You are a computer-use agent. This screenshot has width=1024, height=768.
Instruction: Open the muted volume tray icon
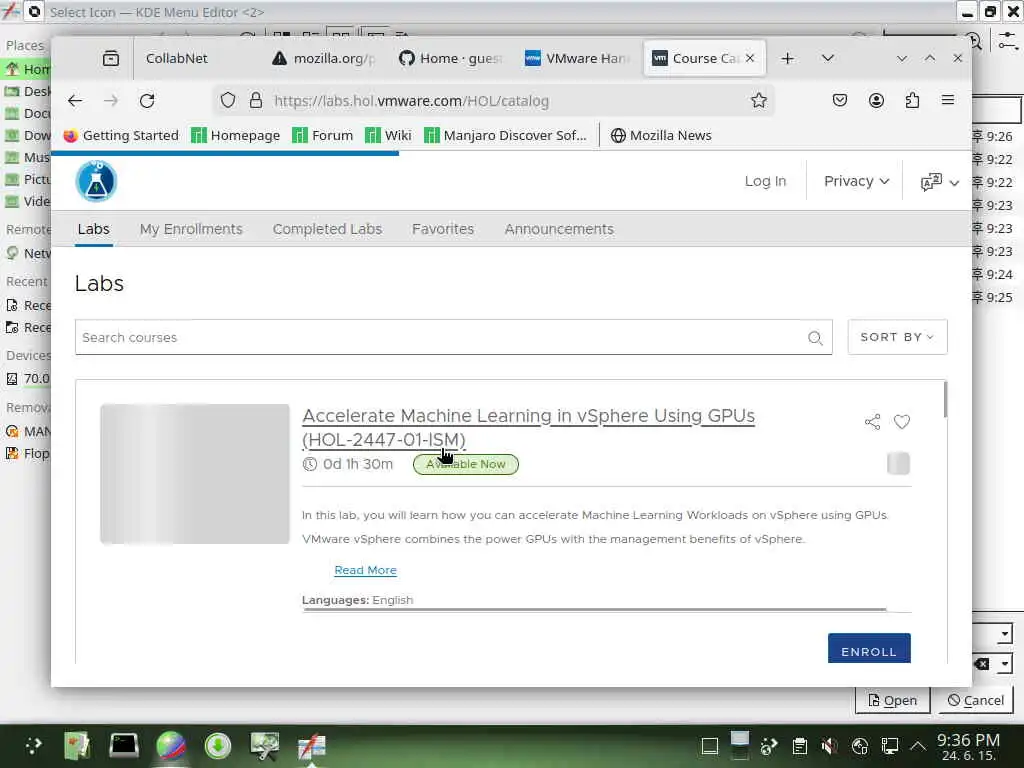[x=829, y=746]
